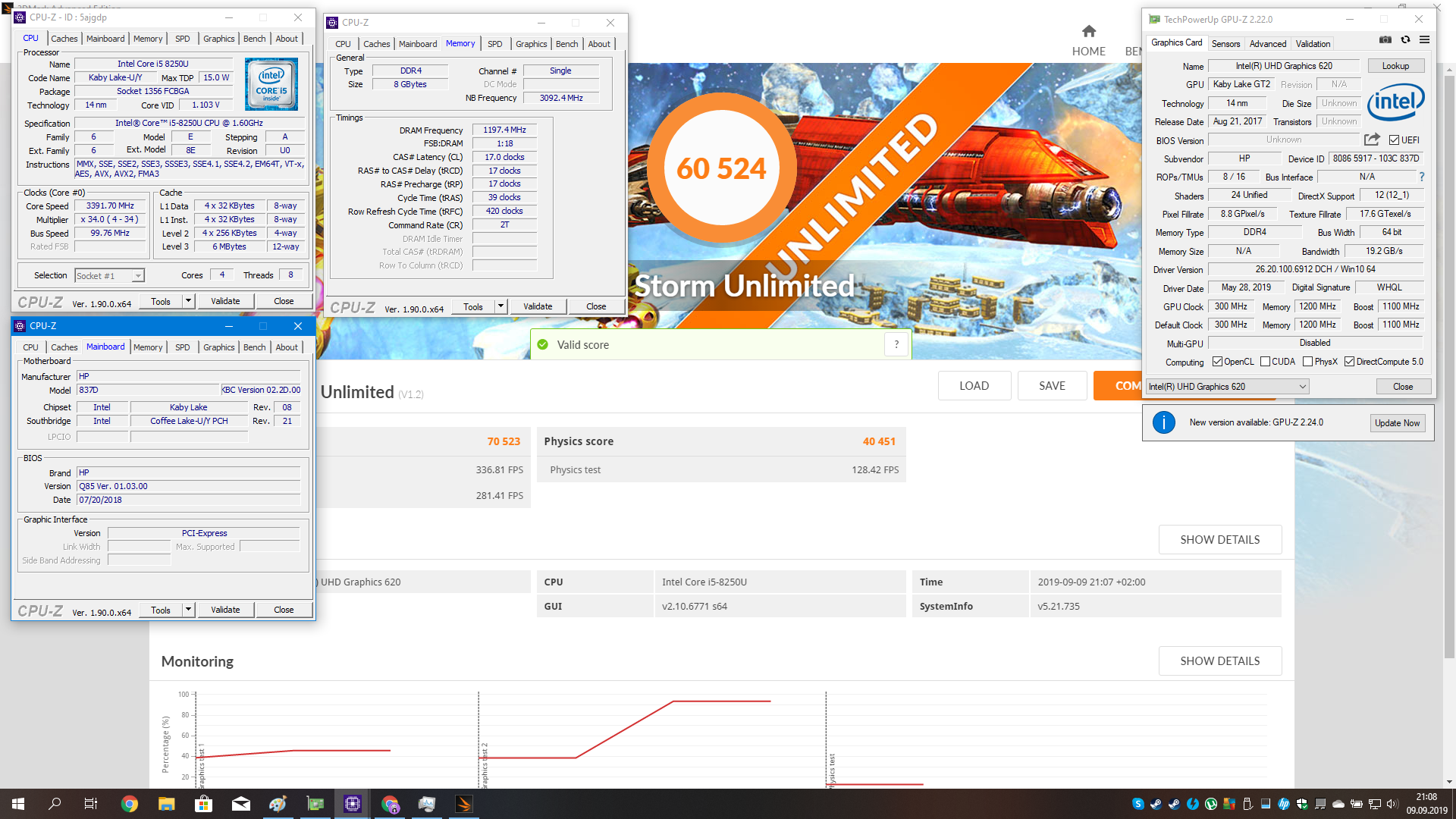Toggle CUDA checkbox in GPU-Z
The image size is (1456, 819).
click(1265, 362)
